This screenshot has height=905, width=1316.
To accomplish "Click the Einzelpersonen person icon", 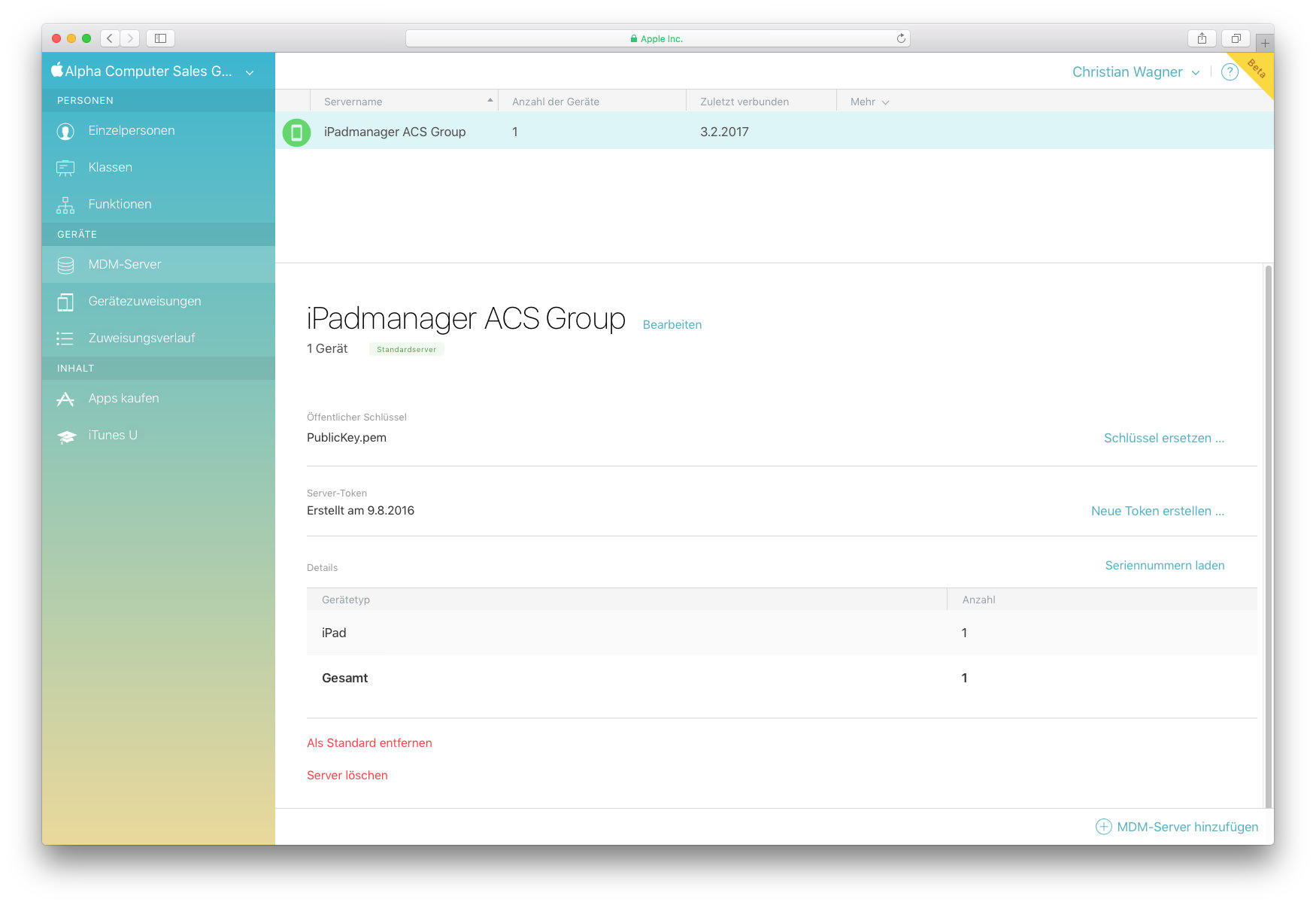I will point(65,132).
